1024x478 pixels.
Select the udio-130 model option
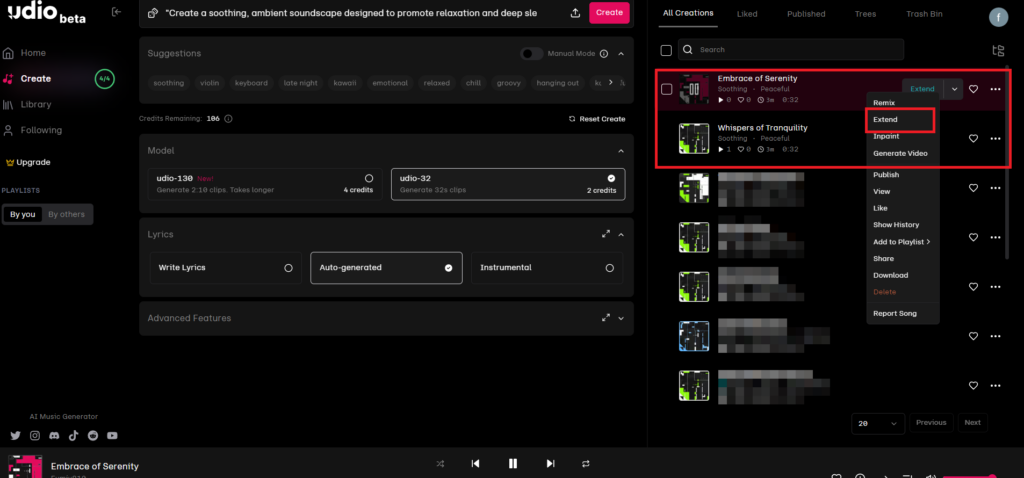(265, 184)
